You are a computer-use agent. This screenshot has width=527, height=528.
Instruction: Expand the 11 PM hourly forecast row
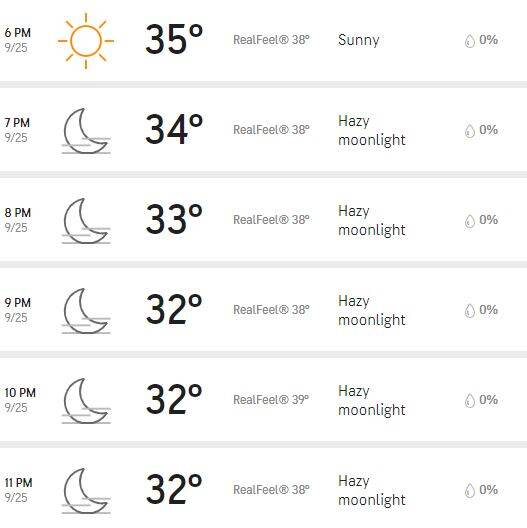pos(263,488)
